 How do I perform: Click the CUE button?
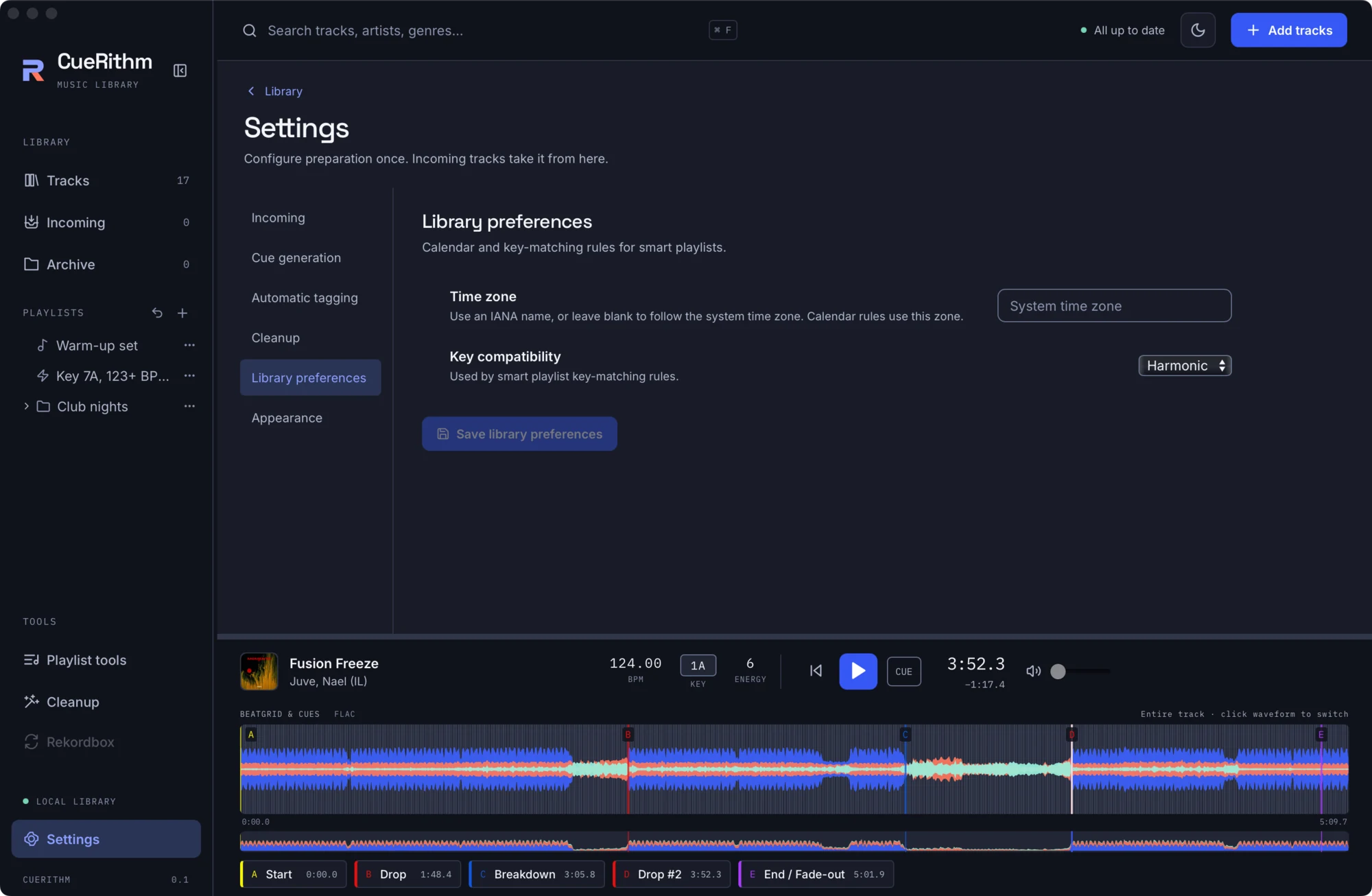903,672
